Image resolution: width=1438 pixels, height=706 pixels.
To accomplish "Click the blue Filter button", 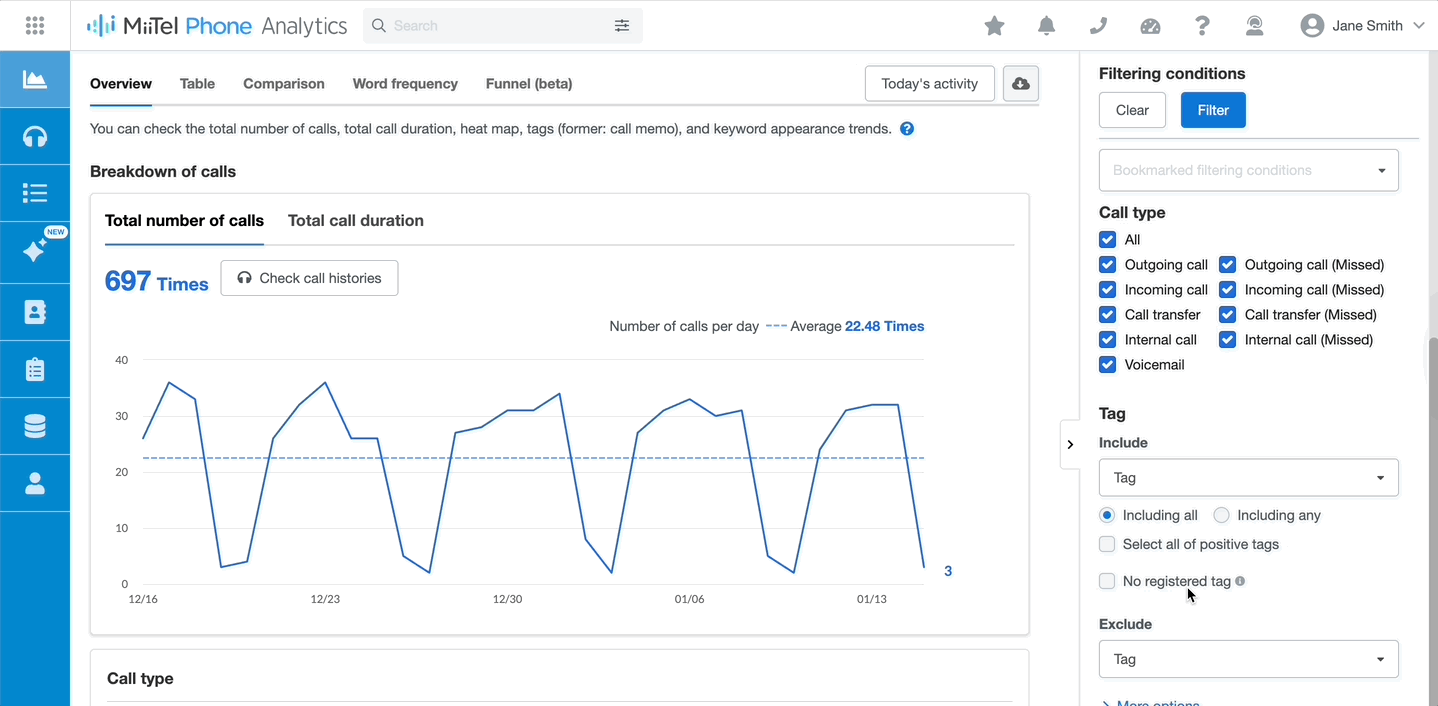I will (x=1213, y=110).
